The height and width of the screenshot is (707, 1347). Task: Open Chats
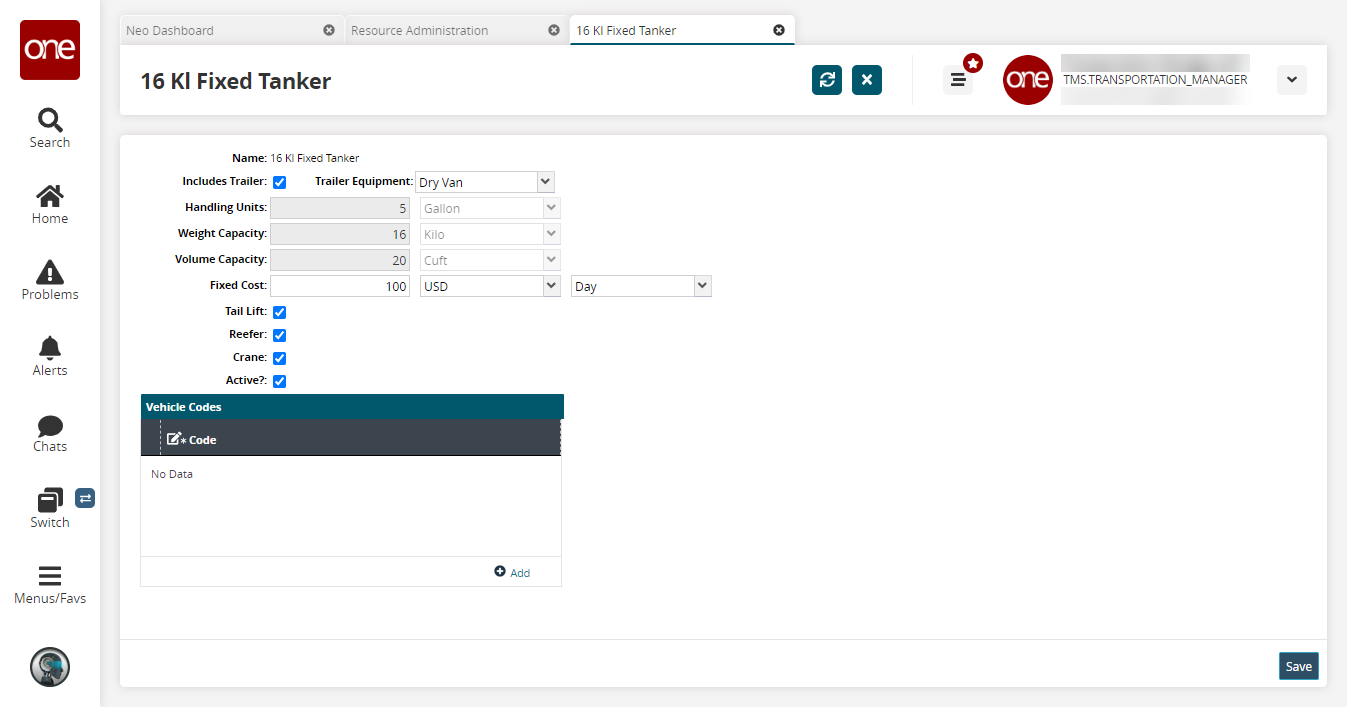click(50, 433)
